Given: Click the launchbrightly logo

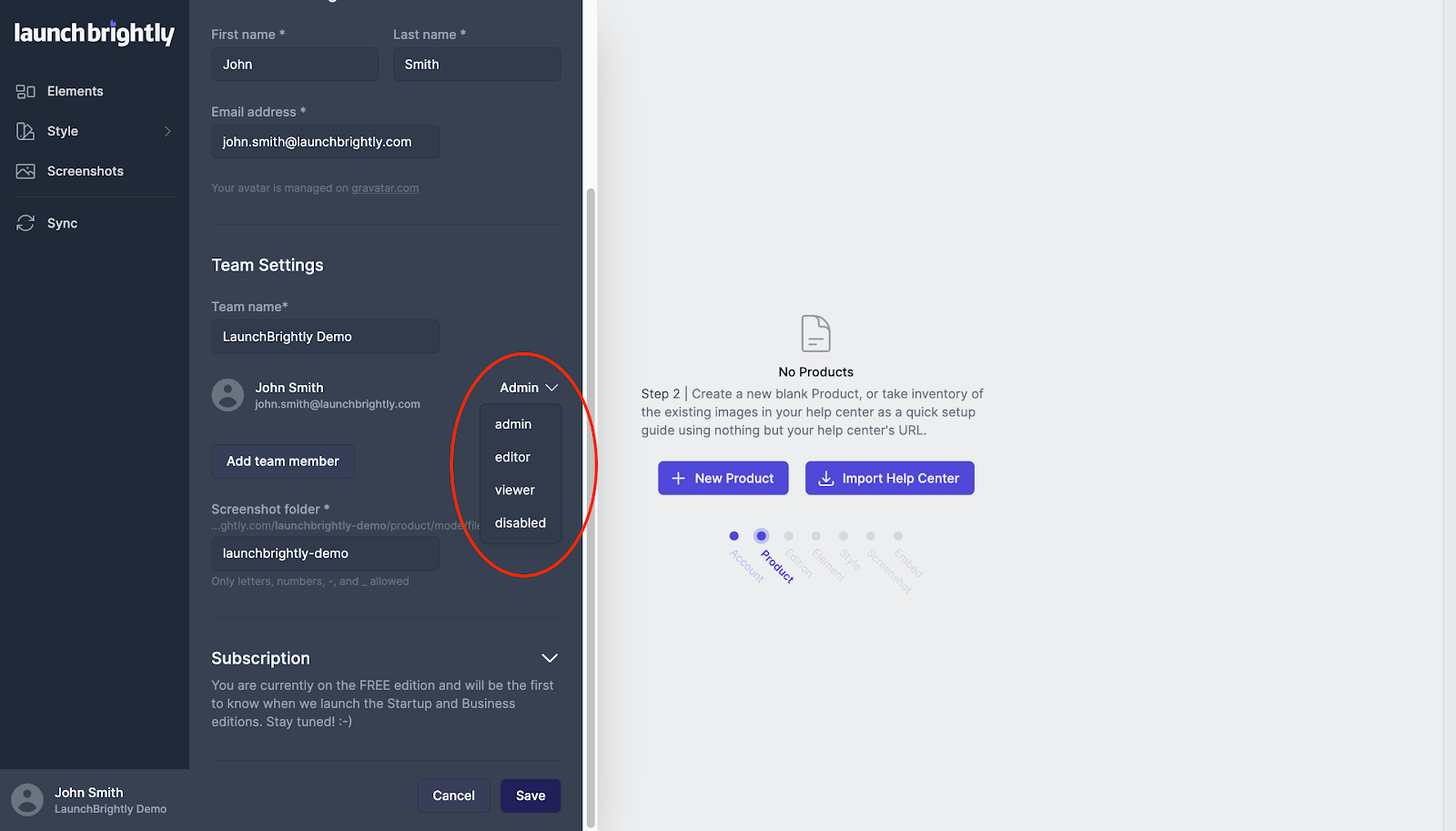Looking at the screenshot, I should point(94,34).
